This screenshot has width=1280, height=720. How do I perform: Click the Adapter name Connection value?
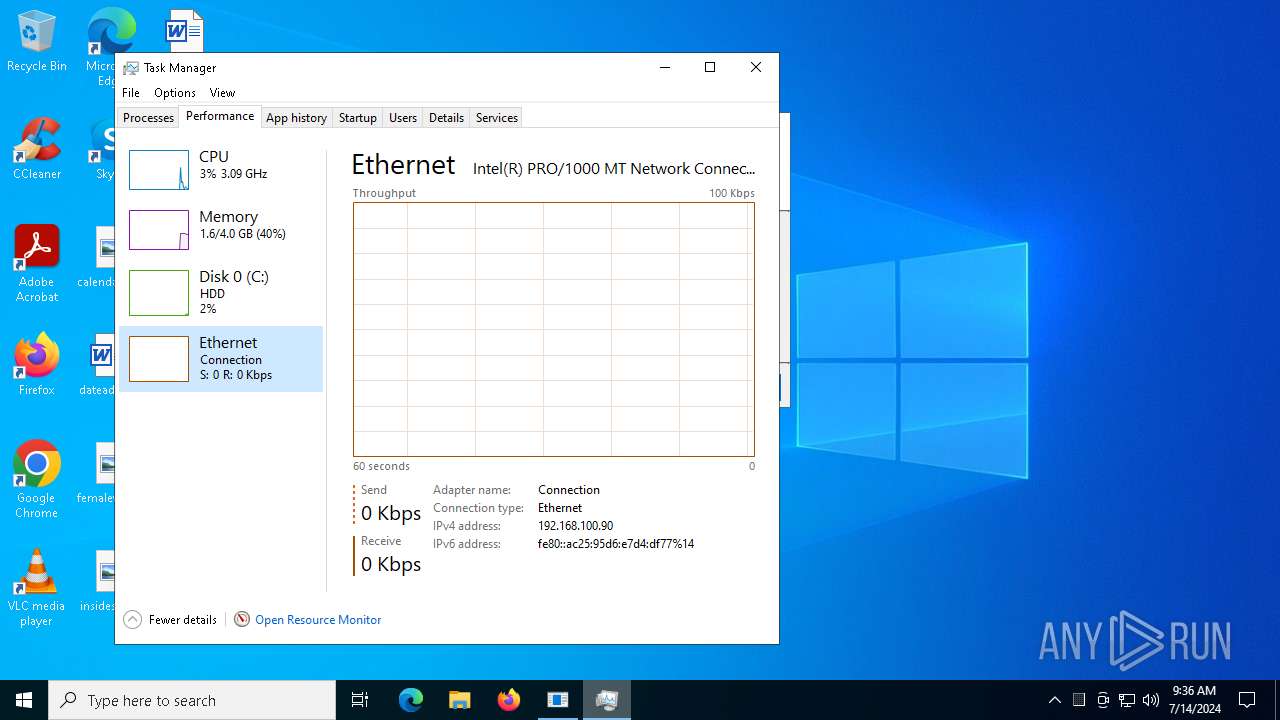569,490
